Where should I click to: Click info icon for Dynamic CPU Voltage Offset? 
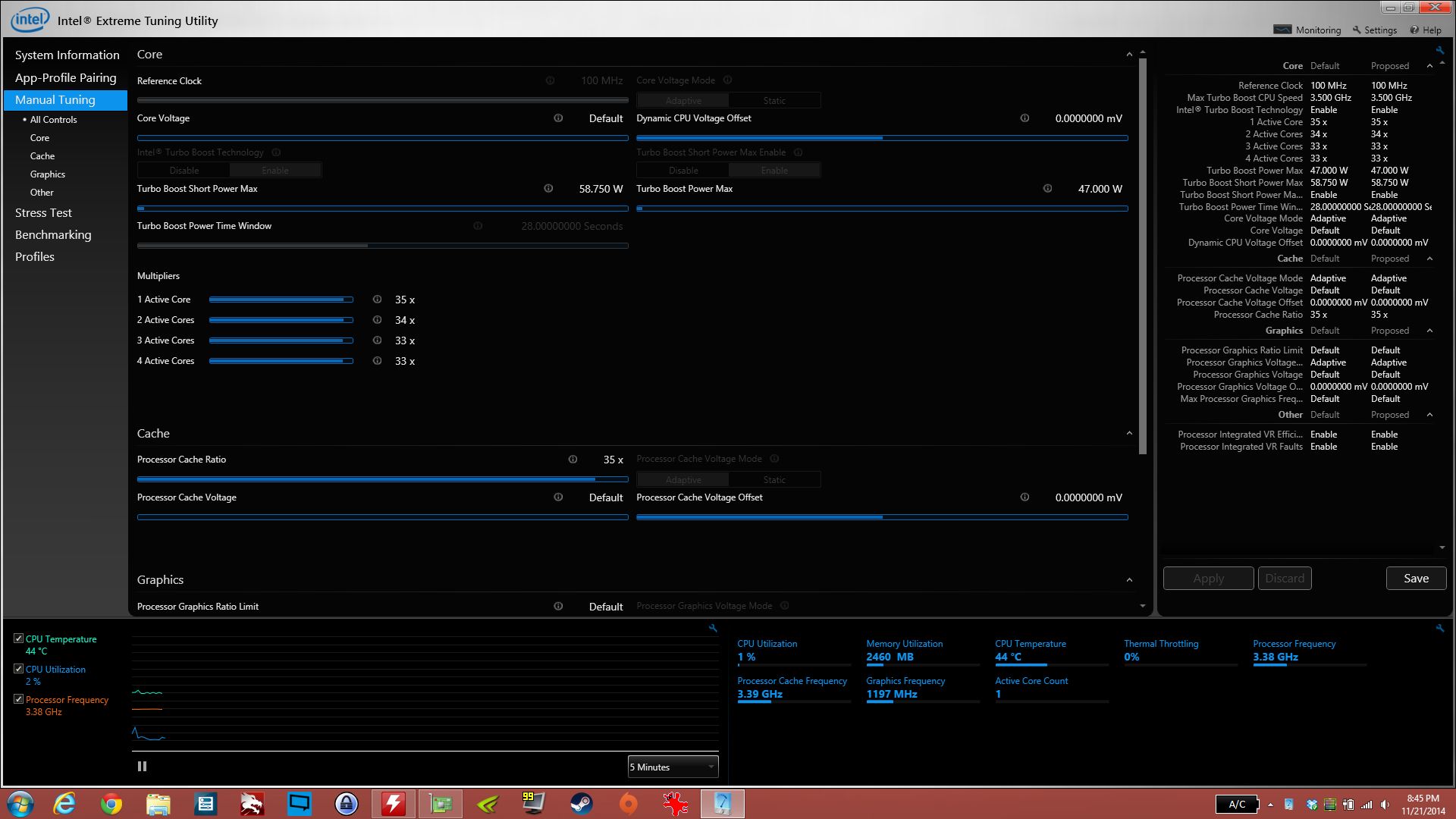[1025, 118]
